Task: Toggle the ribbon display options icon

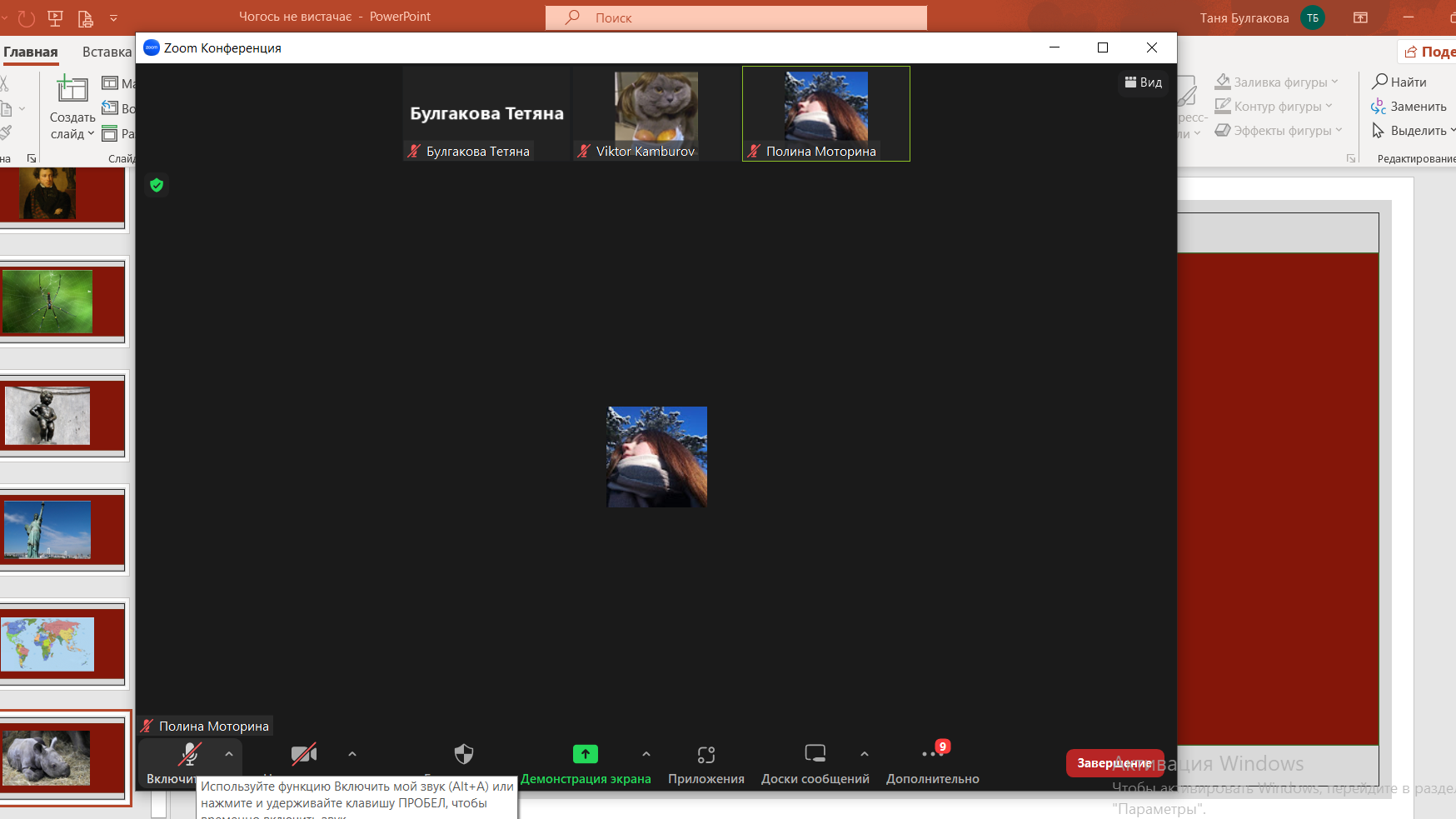Action: coord(1360,17)
